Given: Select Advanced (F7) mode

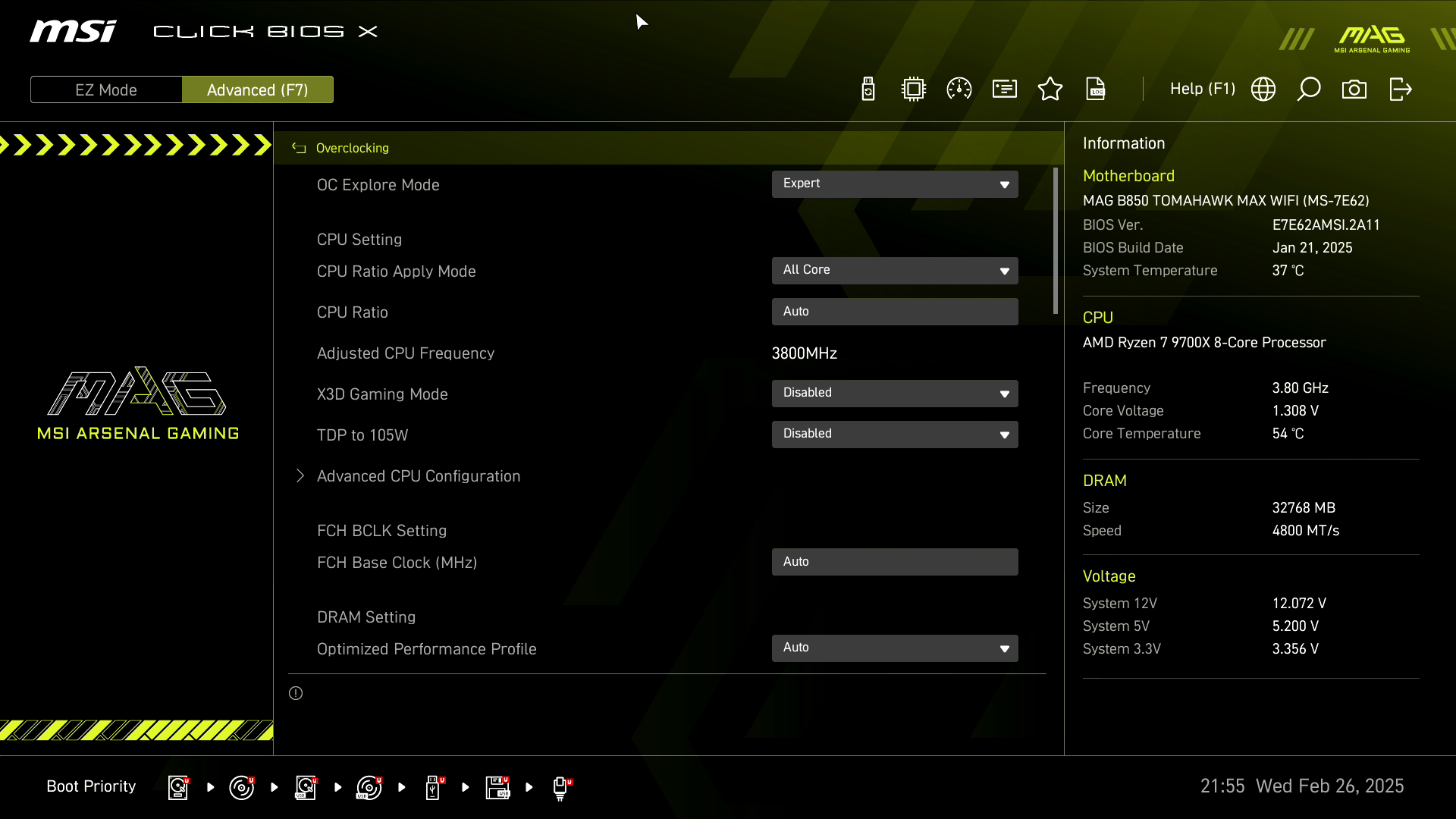Looking at the screenshot, I should coord(257,89).
